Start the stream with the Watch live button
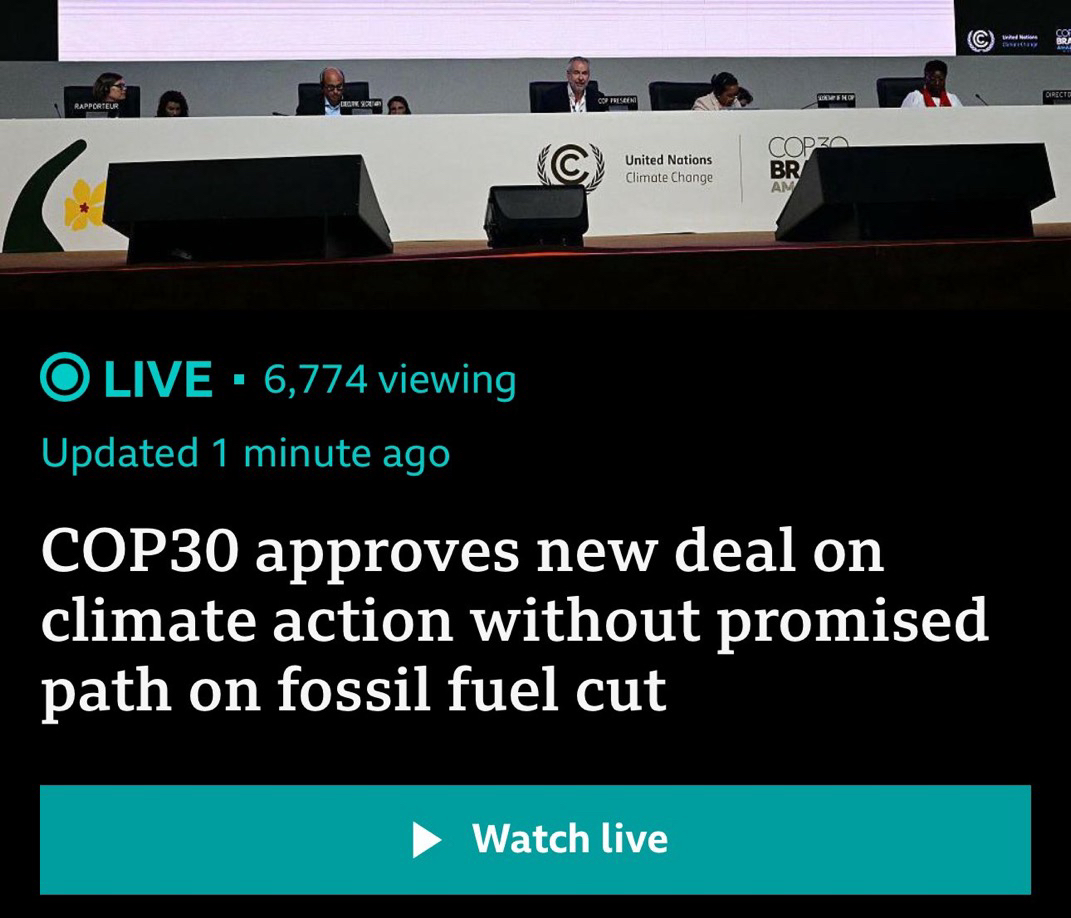The width and height of the screenshot is (1071, 918). 535,839
